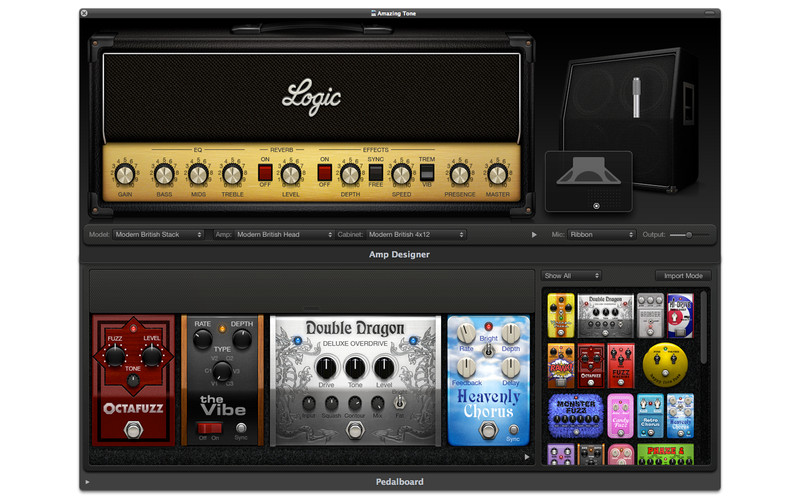
Task: Toggle the amp Effects on/off switch
Action: 324,173
